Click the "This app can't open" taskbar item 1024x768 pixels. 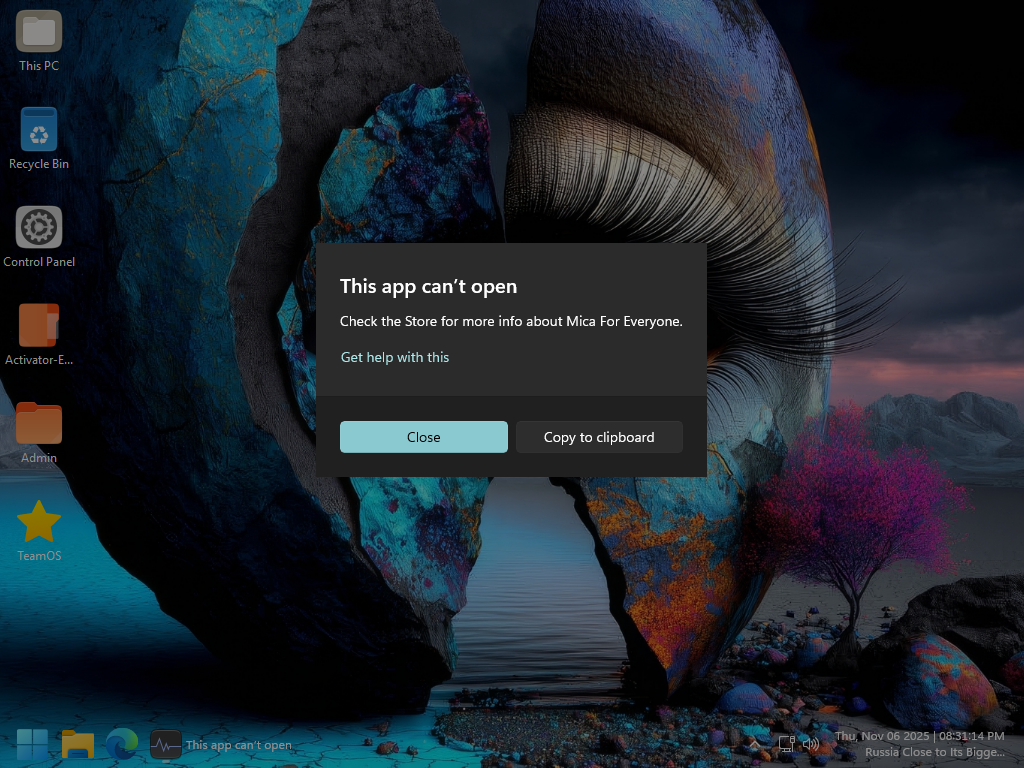(x=221, y=745)
